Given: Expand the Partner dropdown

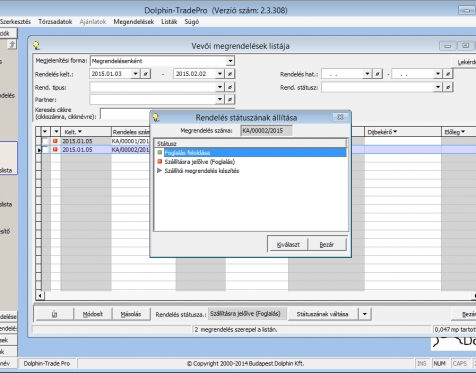Looking at the screenshot, I should tap(220, 99).
